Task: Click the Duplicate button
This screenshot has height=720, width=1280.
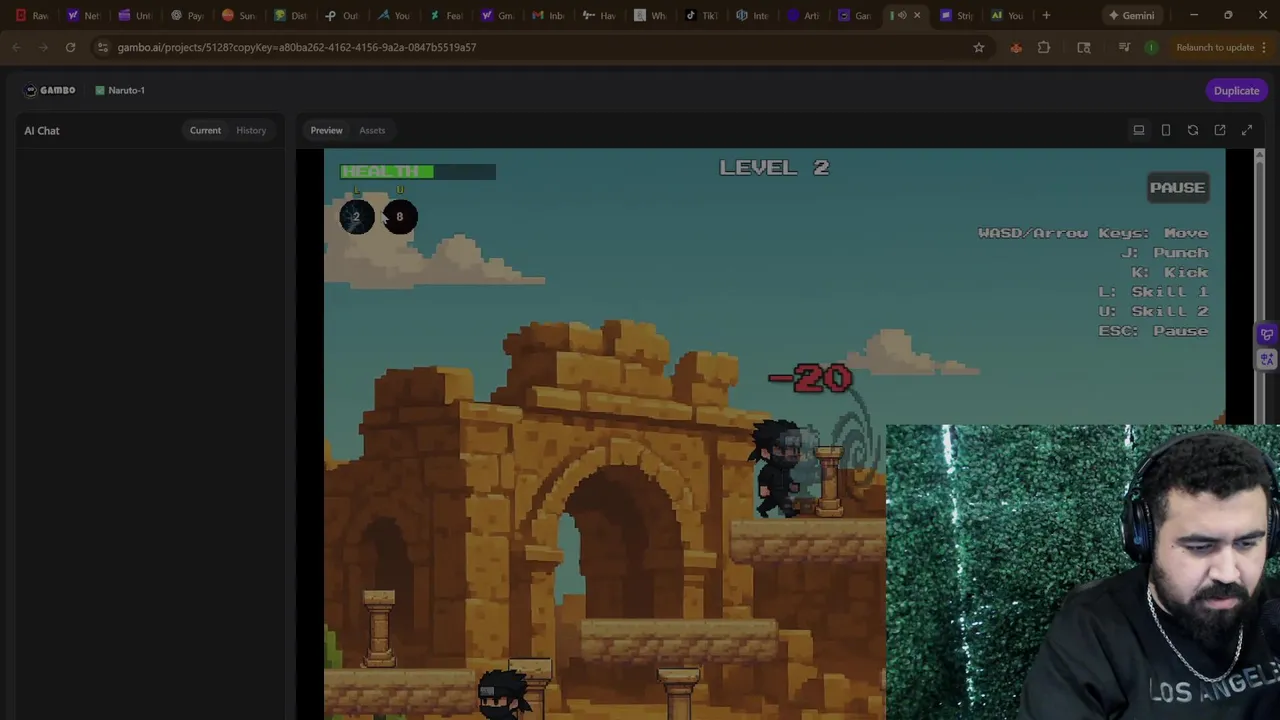Action: (x=1237, y=90)
